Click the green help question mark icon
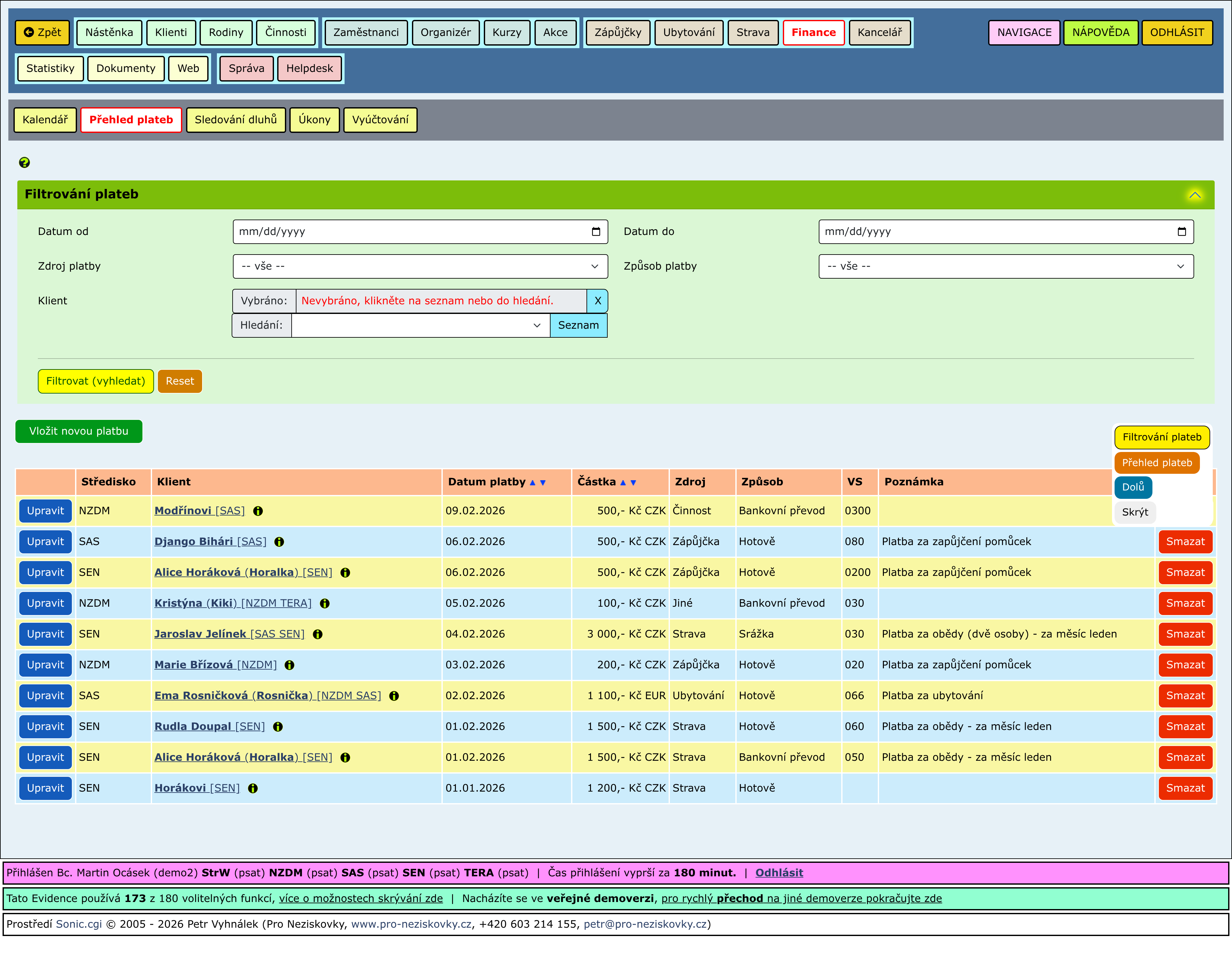Viewport: 1232px width, 954px height. 24,162
